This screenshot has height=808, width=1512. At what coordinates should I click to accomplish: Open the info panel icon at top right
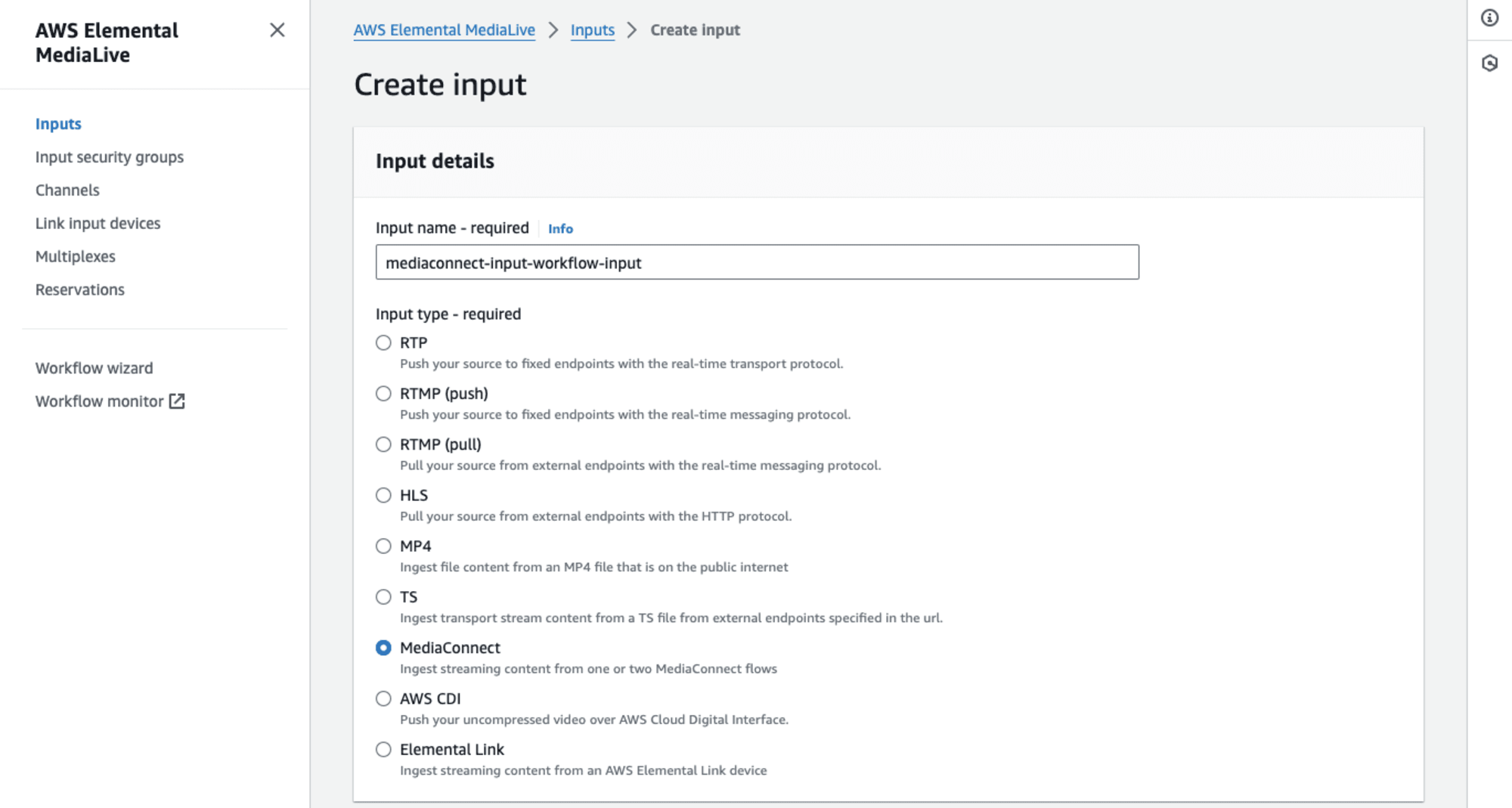pyautogui.click(x=1489, y=18)
